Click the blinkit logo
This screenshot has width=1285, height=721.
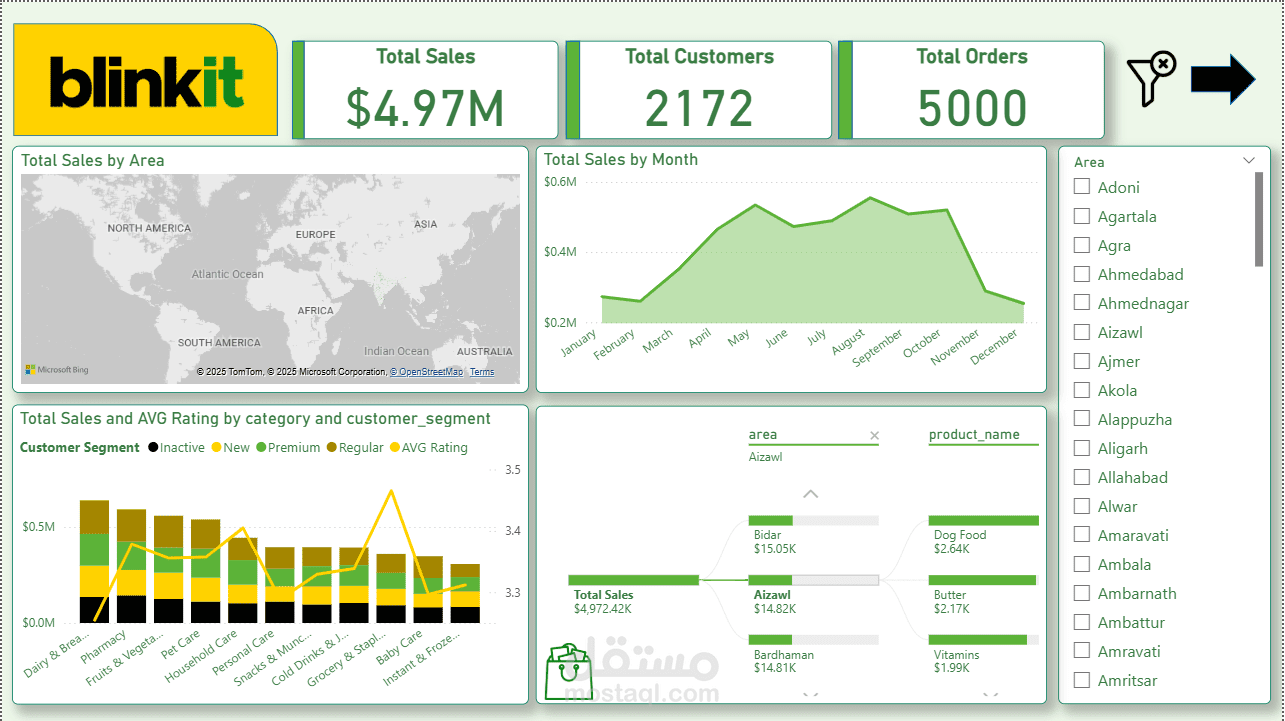click(146, 80)
